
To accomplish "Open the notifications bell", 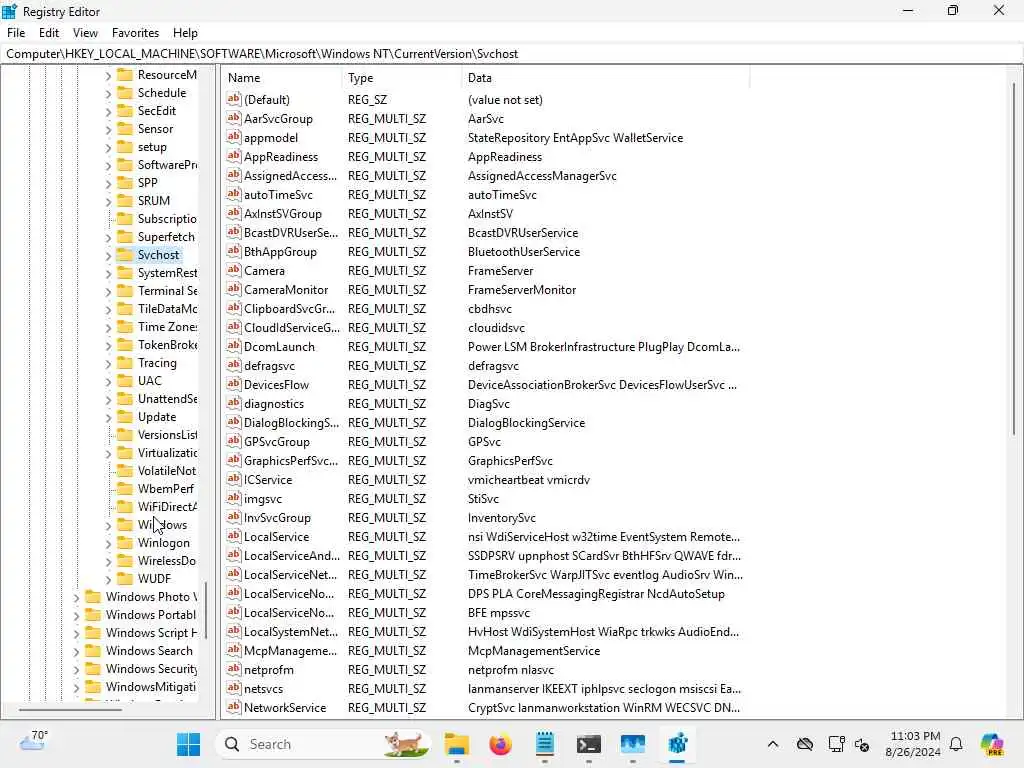I will (956, 744).
